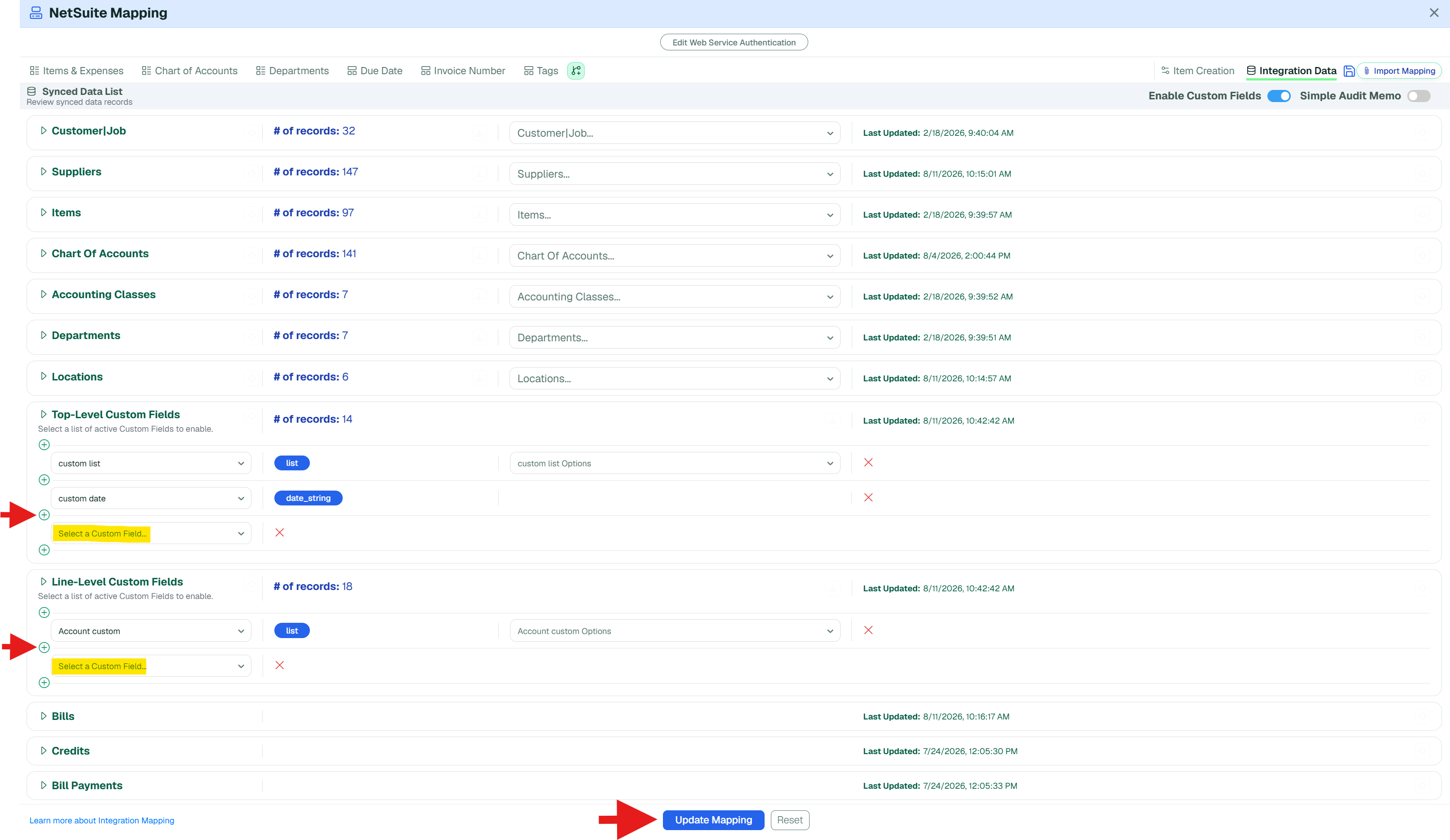This screenshot has height=840, width=1450.
Task: Click the Update Mapping button
Action: (713, 820)
